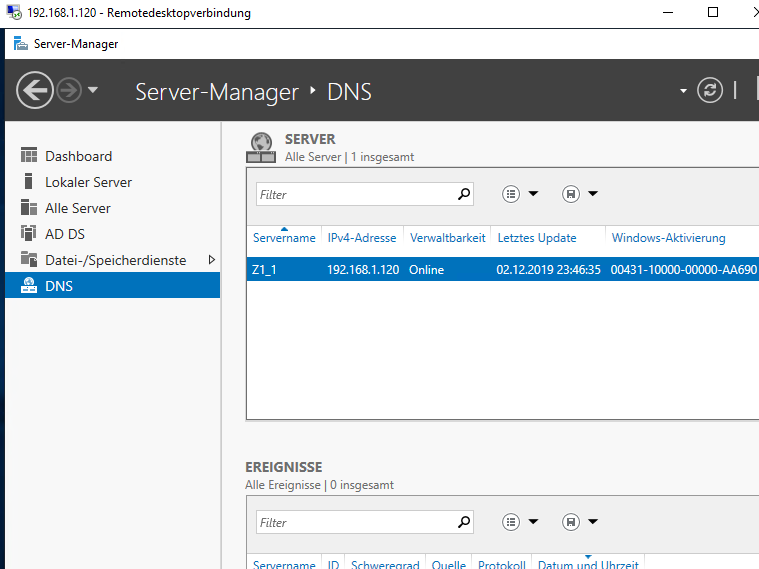Maximize the Remotedesktopverbindung window

[713, 12]
